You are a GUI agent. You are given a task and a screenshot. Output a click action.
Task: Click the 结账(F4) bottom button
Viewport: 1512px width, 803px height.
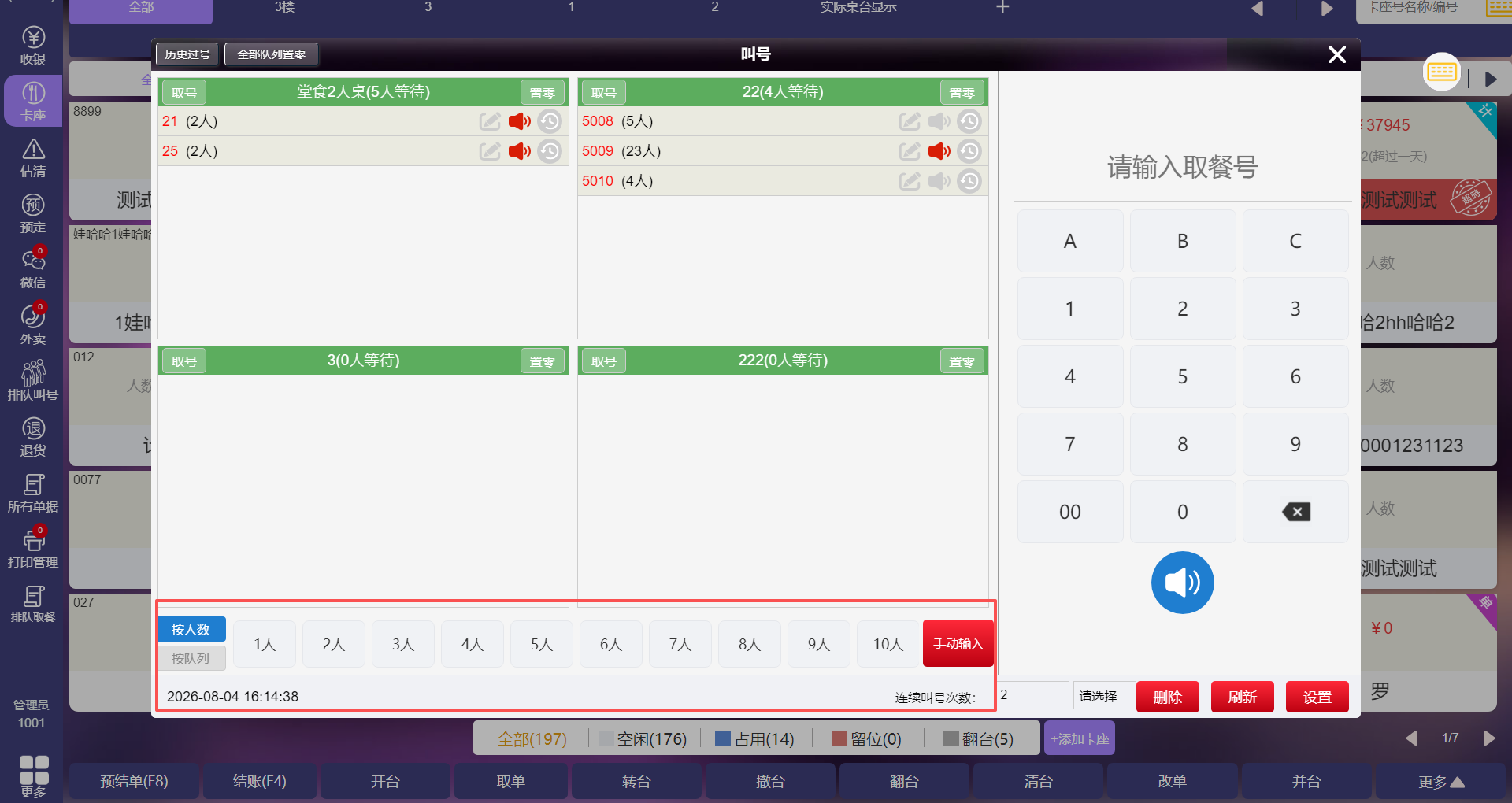(260, 782)
